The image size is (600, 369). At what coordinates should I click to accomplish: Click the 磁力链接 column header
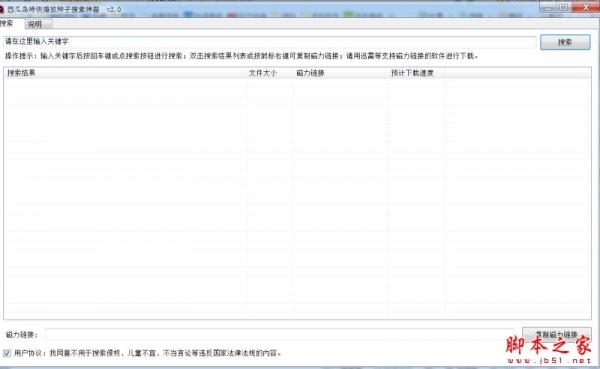coord(341,73)
